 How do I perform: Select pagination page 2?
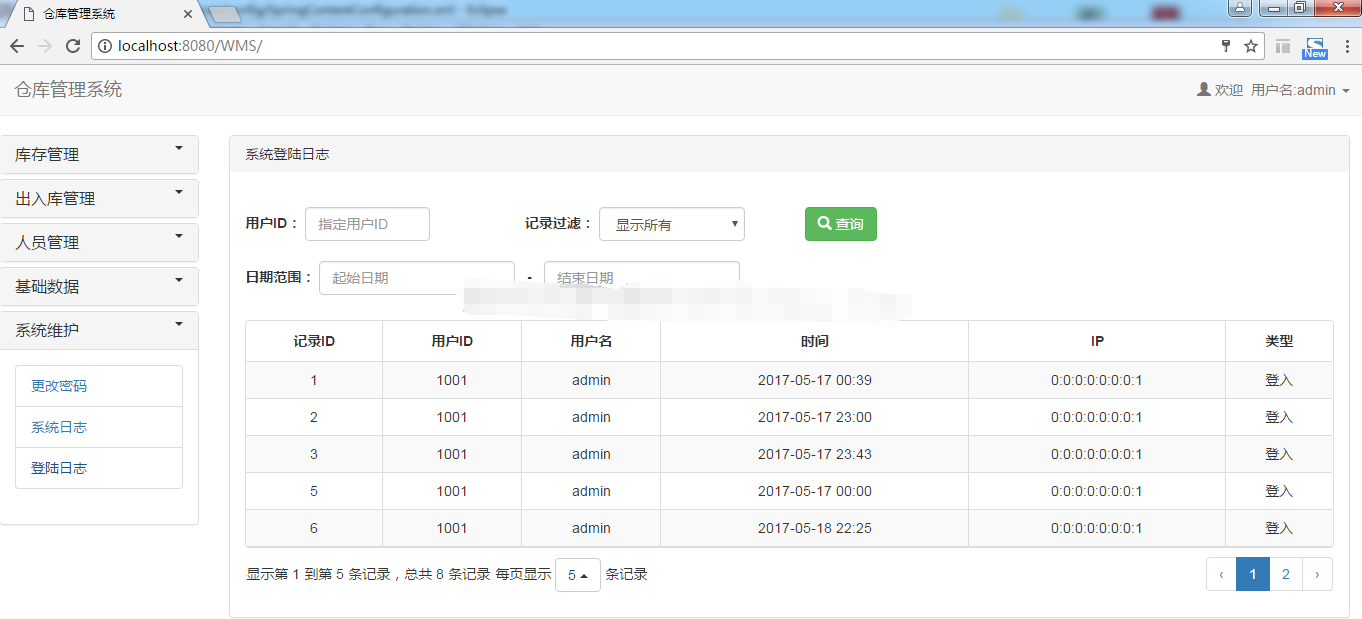click(1286, 574)
